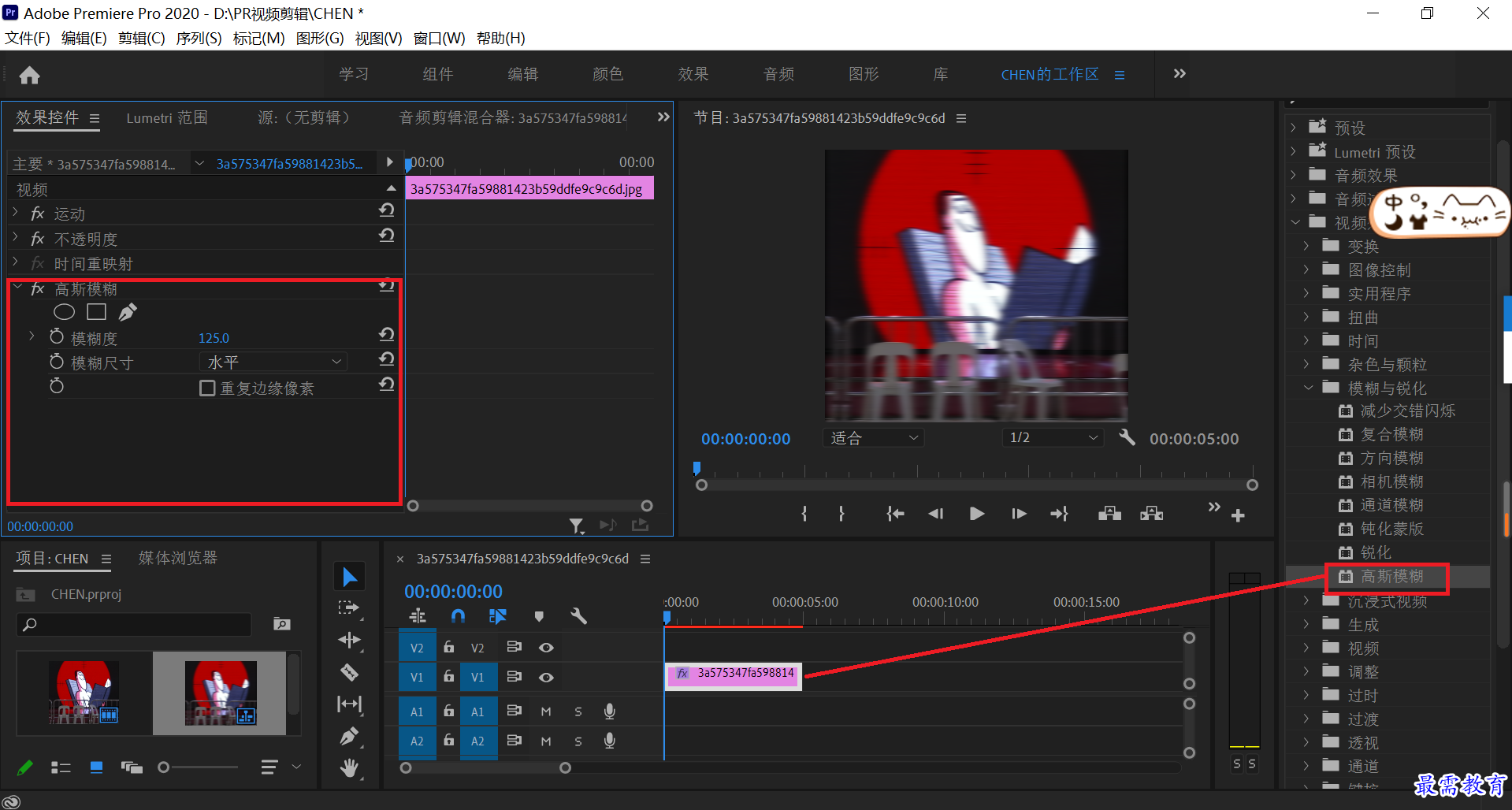Select the clip on V1 track
1512x810 pixels.
734,676
